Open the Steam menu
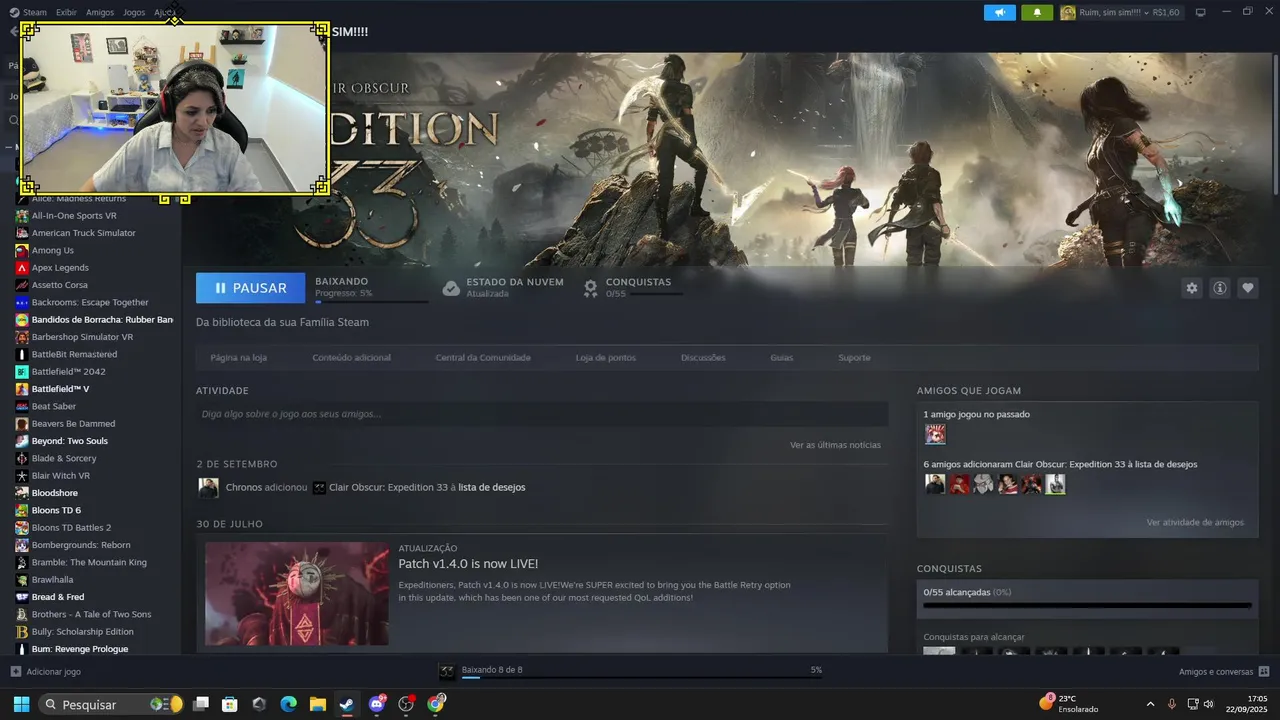The height and width of the screenshot is (720, 1280). point(35,13)
